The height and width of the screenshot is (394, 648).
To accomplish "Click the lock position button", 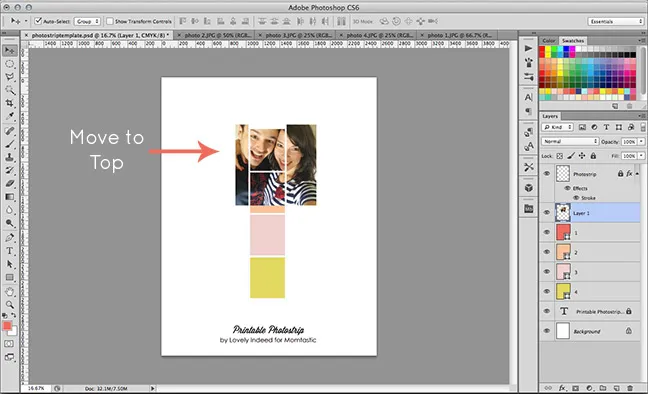I will [582, 156].
